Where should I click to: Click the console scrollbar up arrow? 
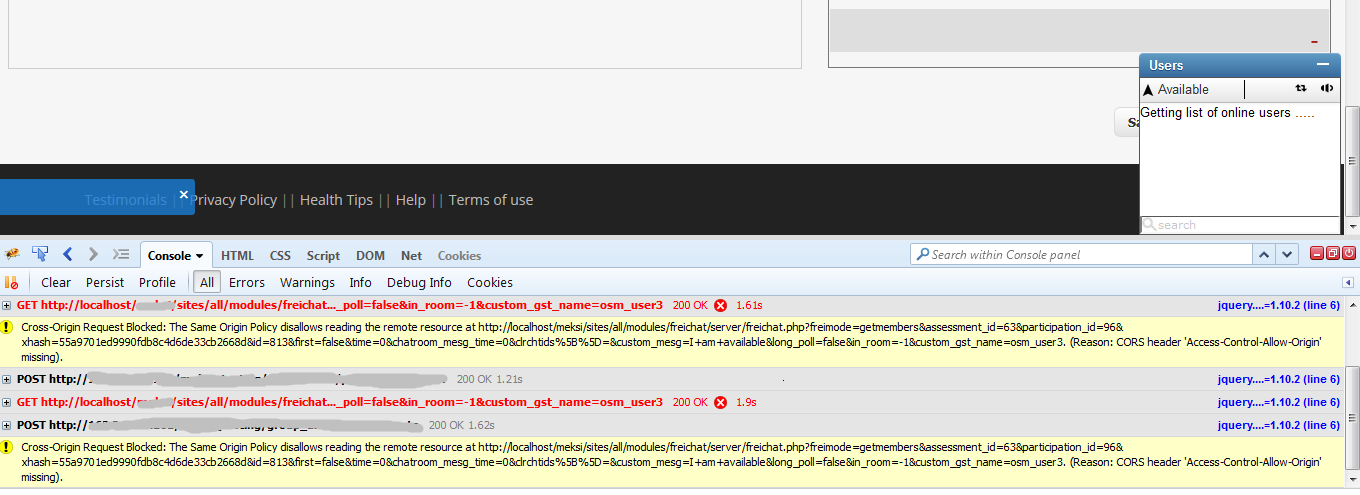tap(1351, 303)
